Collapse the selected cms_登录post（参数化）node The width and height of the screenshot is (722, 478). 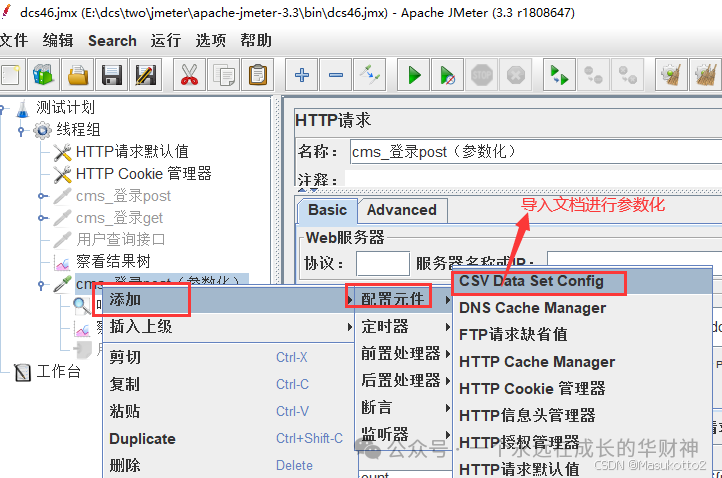[x=41, y=285]
